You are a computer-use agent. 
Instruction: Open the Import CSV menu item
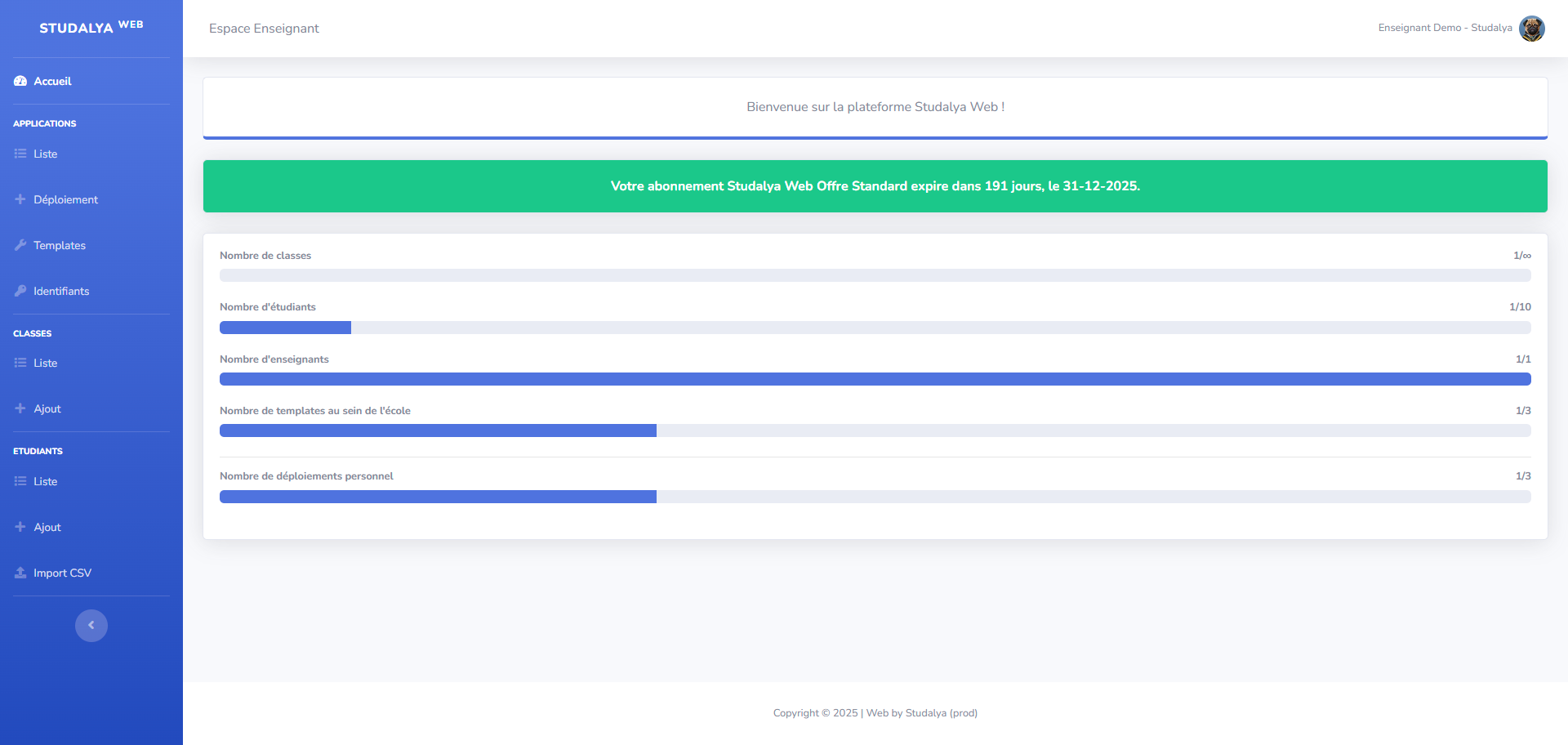point(91,573)
